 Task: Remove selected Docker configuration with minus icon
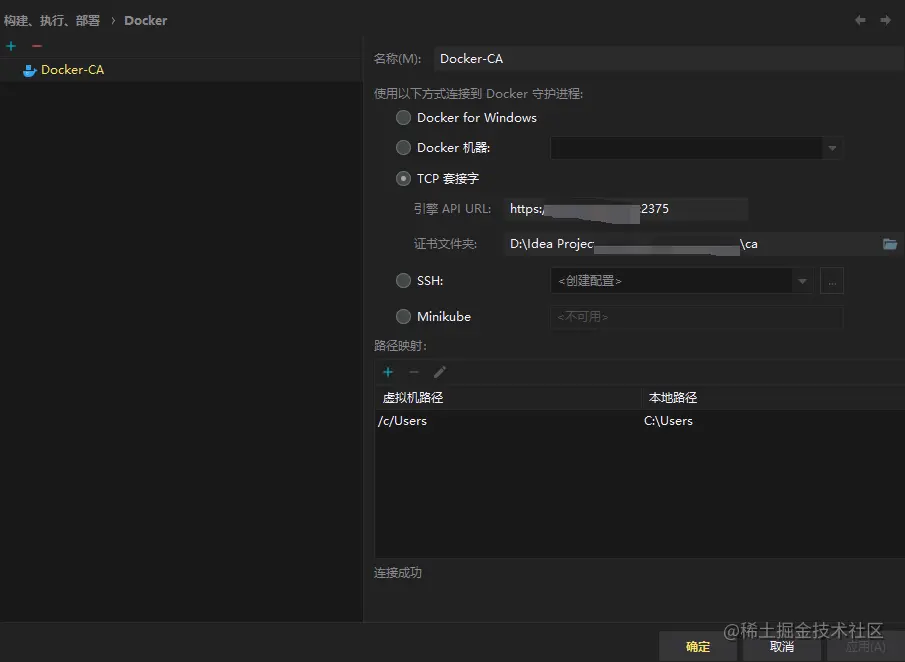click(37, 46)
